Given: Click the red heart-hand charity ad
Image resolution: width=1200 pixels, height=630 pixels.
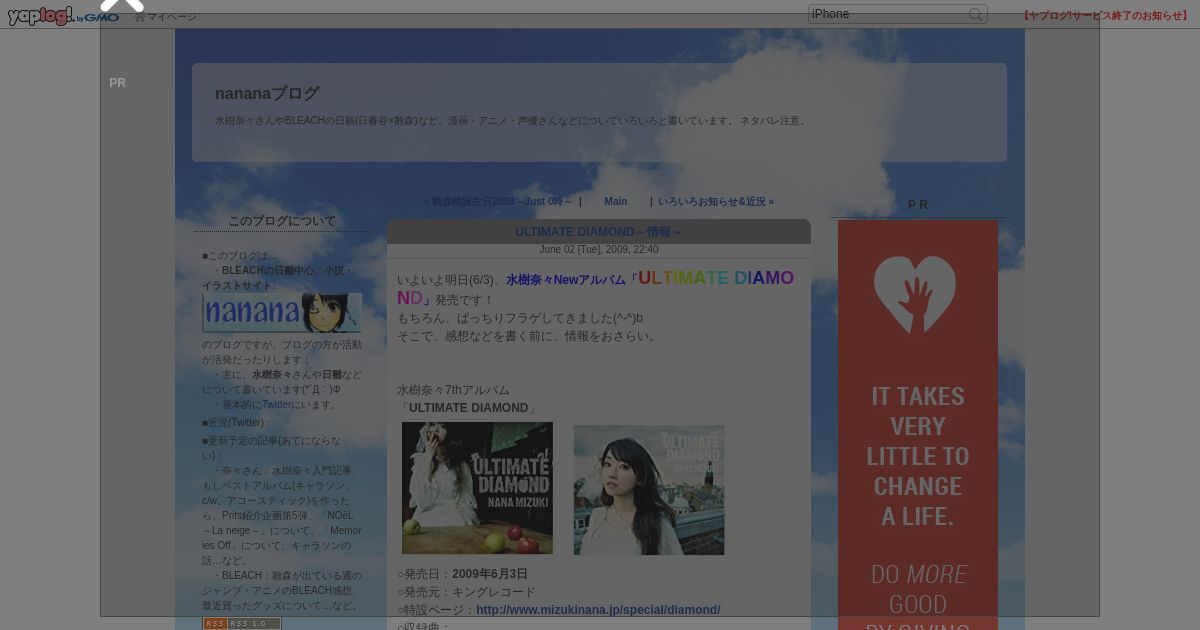Looking at the screenshot, I should point(918,425).
